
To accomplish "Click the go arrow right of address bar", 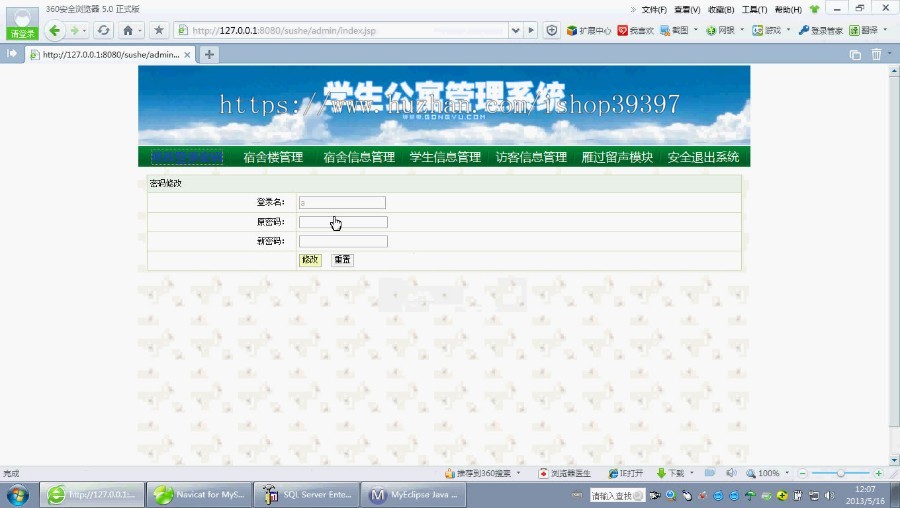I will (x=531, y=30).
